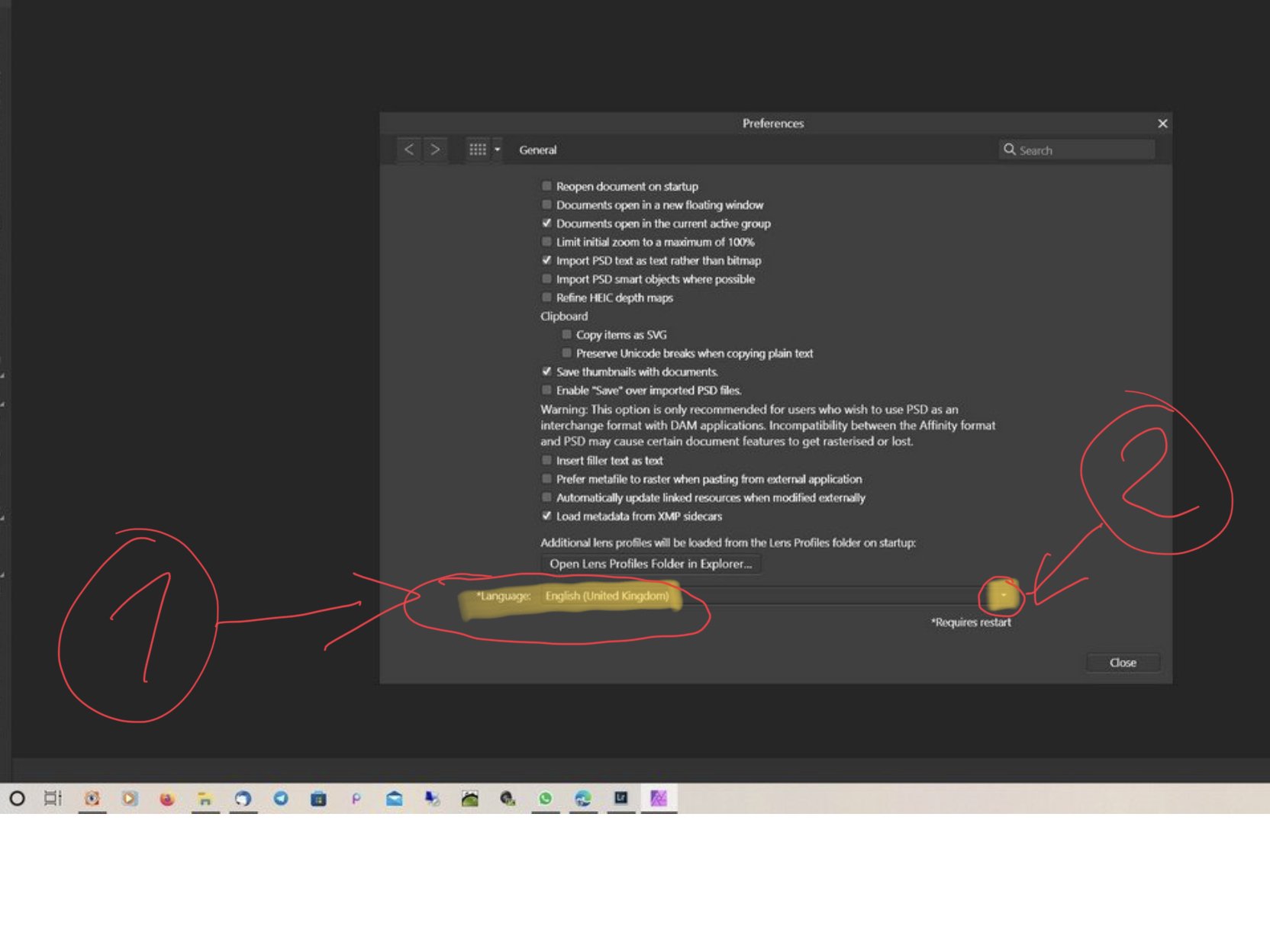Viewport: 1270px width, 952px height.
Task: Open the green landscape picture app on taskbar
Action: (470, 799)
